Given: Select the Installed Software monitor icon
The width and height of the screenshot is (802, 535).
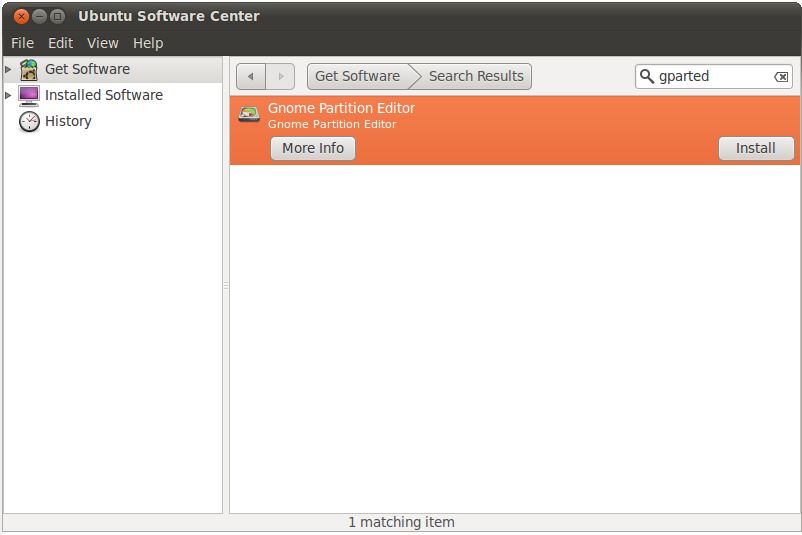Looking at the screenshot, I should pos(29,96).
